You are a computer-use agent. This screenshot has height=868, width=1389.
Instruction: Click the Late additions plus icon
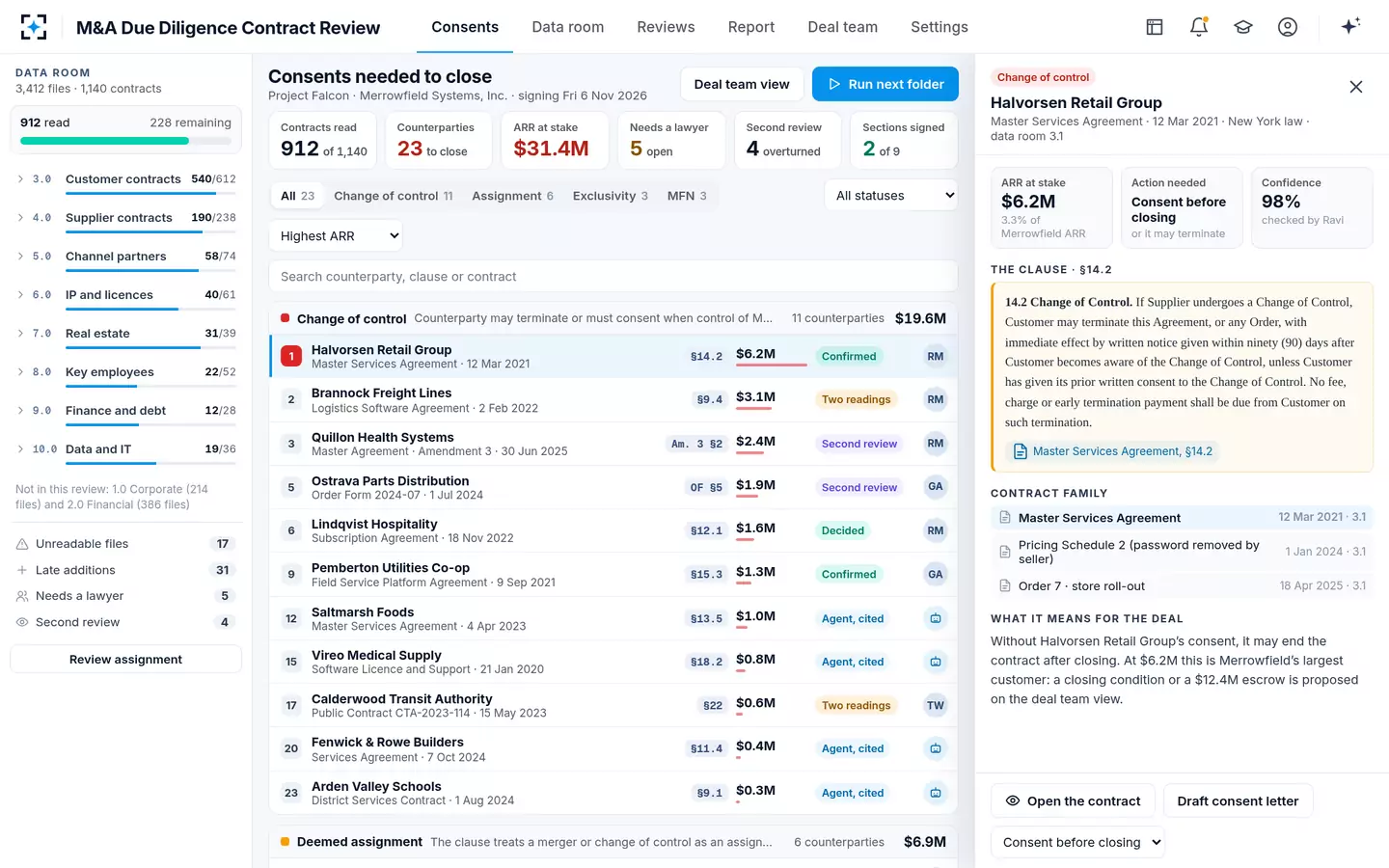(22, 570)
